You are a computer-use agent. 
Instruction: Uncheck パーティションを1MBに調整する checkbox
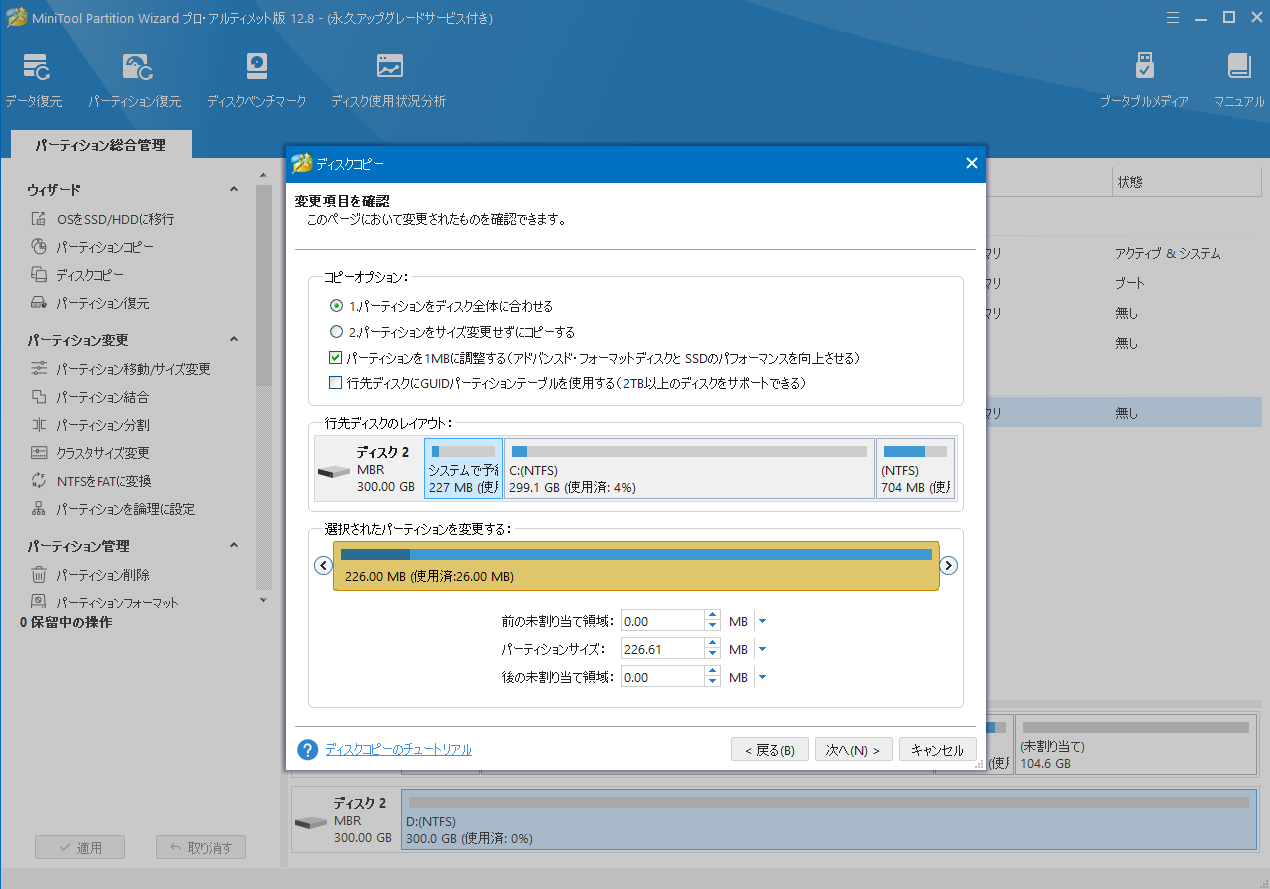(336, 357)
